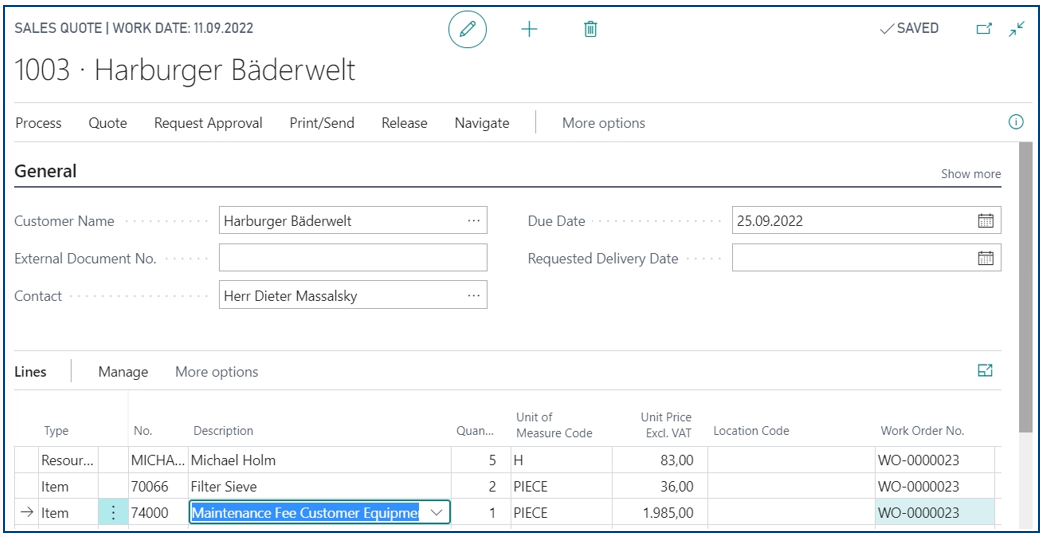
Task: Click the vertical page scrollbar
Action: pyautogui.click(x=1025, y=286)
